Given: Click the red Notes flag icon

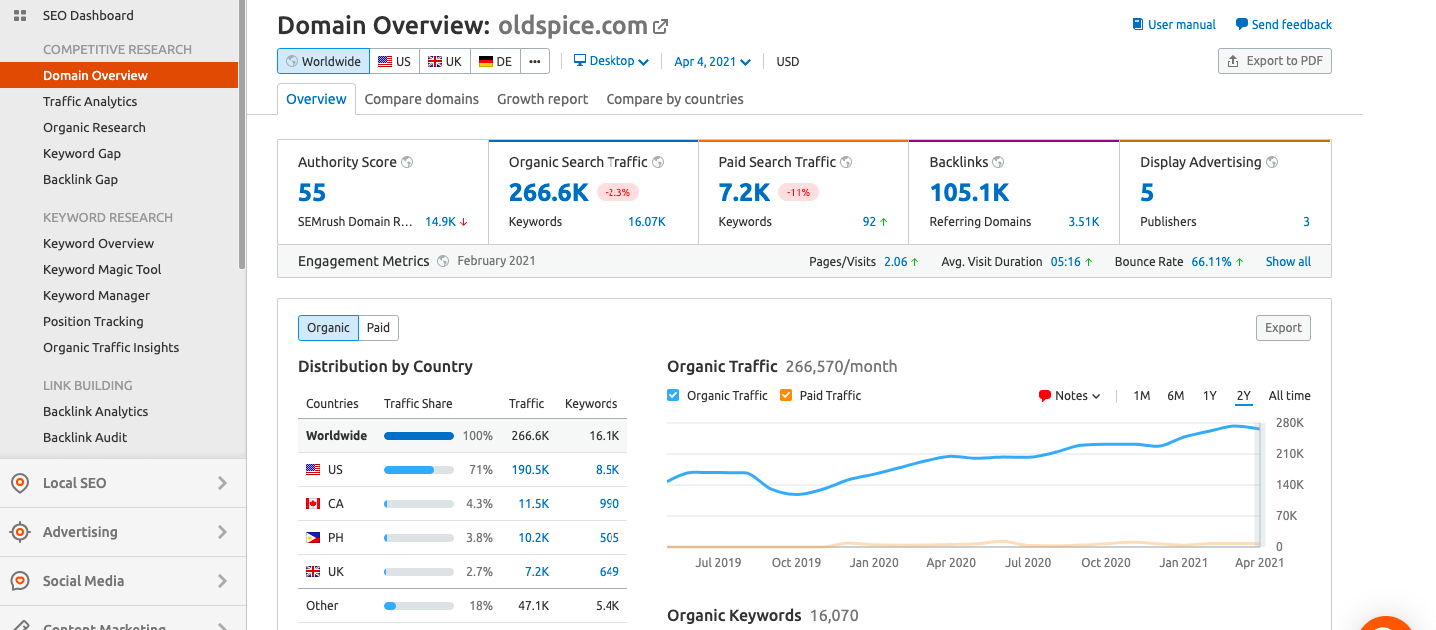Looking at the screenshot, I should [1045, 396].
